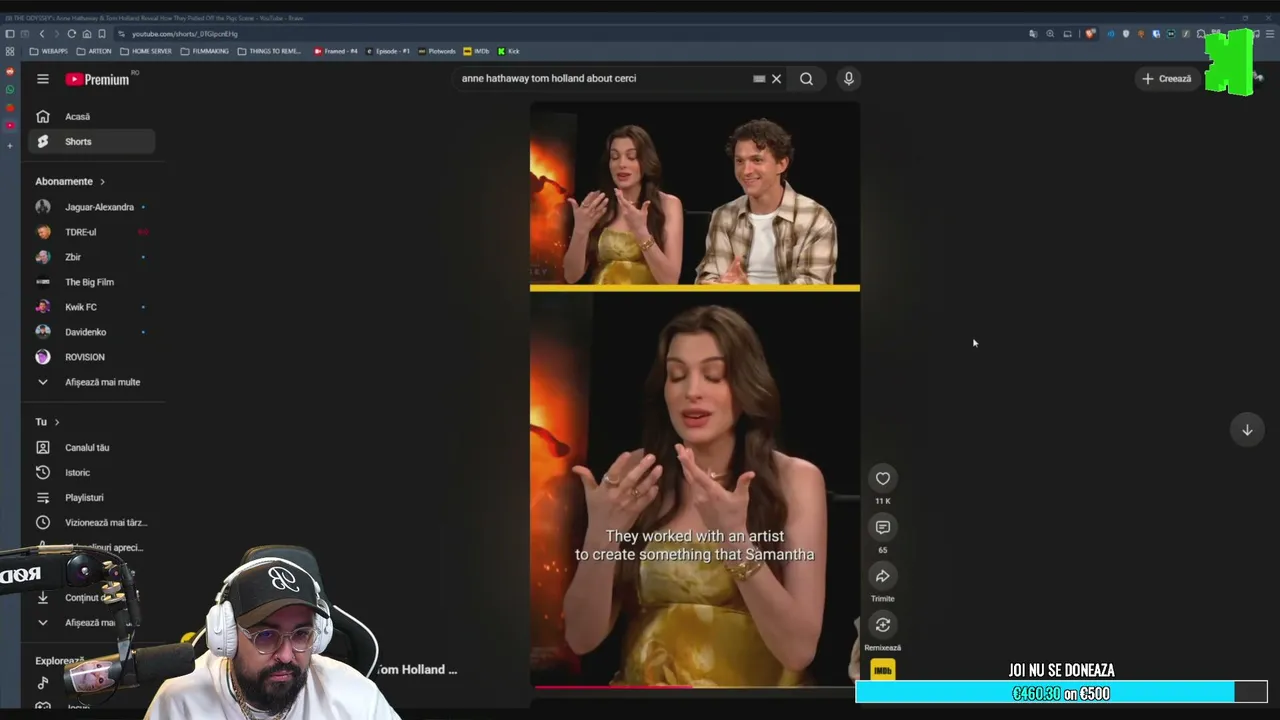Open the IMDb bookmark
Image resolution: width=1280 pixels, height=720 pixels.
(476, 51)
